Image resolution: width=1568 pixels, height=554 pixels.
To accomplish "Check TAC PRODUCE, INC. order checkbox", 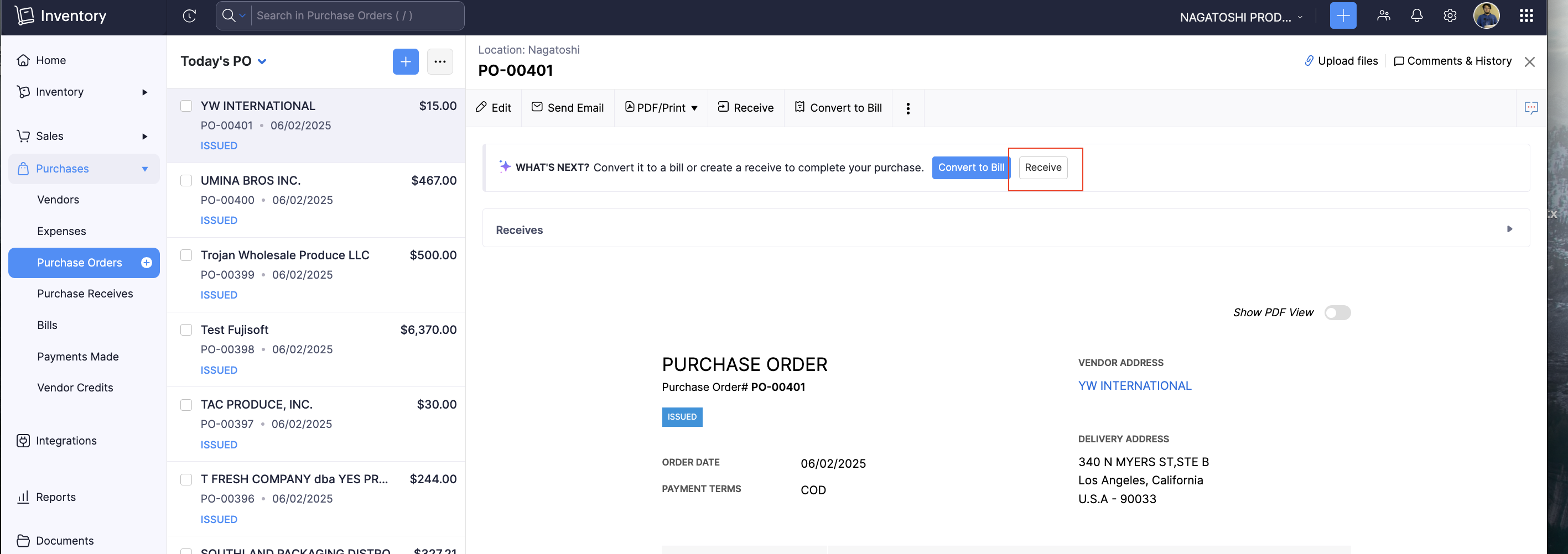I will point(186,405).
